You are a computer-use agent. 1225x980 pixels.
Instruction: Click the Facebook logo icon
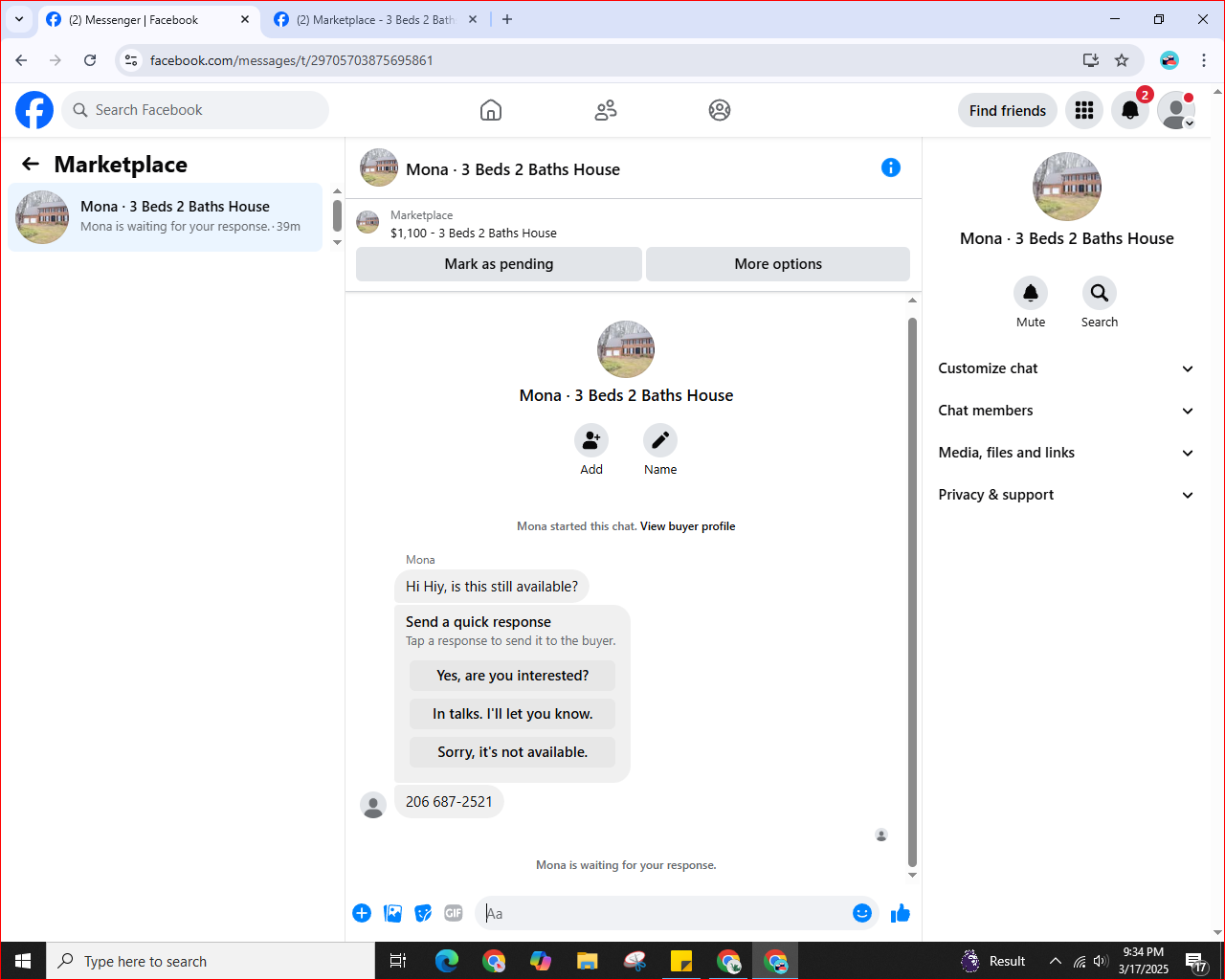coord(34,110)
